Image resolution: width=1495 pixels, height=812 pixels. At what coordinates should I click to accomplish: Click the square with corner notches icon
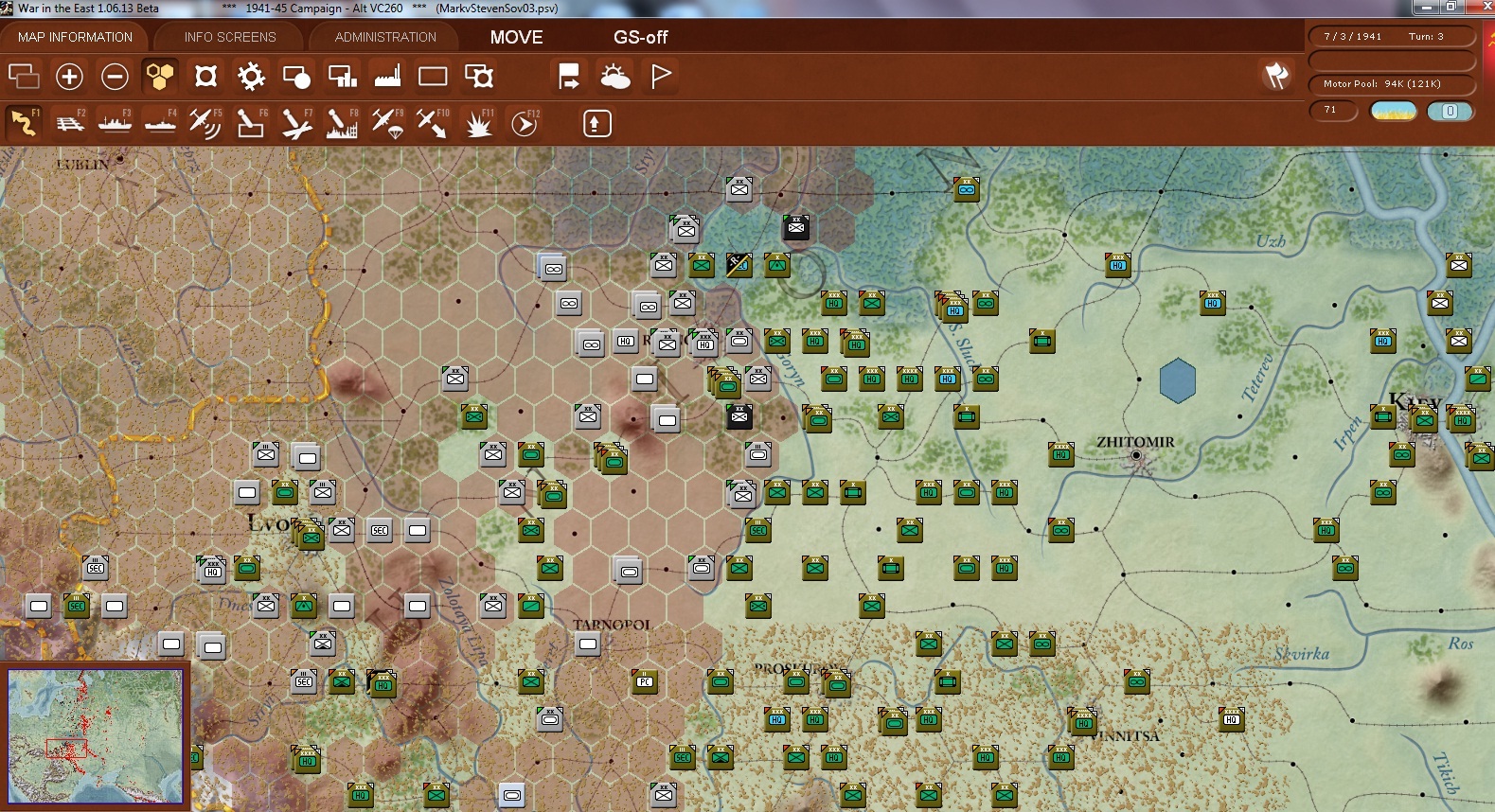point(205,76)
